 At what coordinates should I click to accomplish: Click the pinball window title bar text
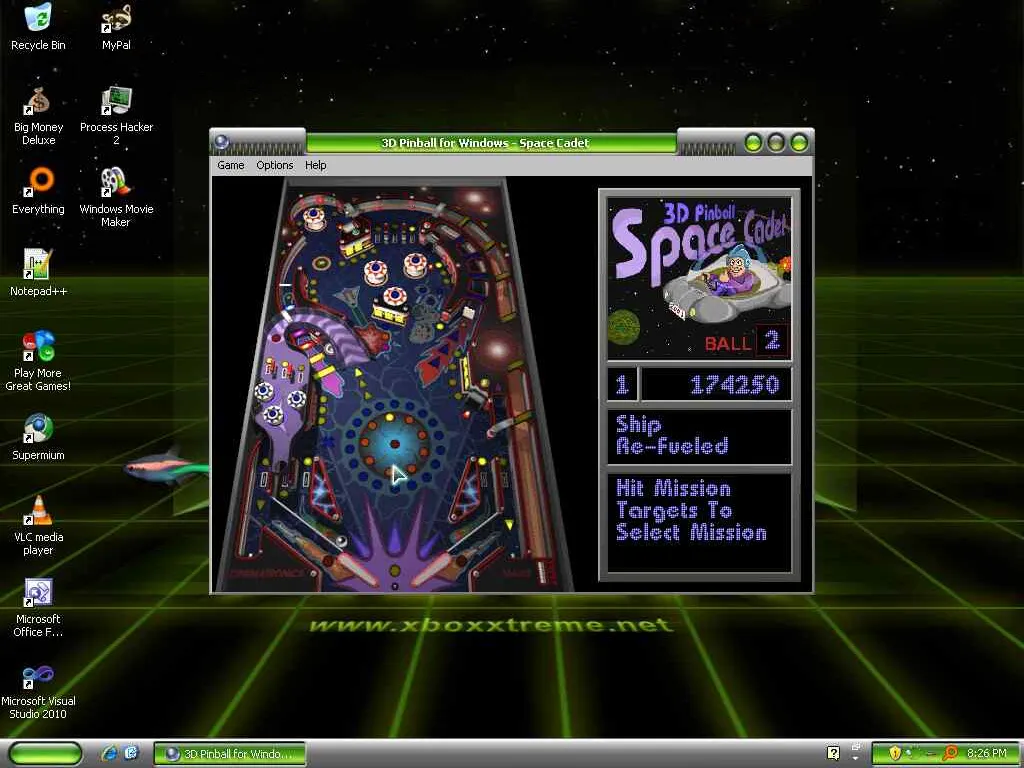(485, 143)
